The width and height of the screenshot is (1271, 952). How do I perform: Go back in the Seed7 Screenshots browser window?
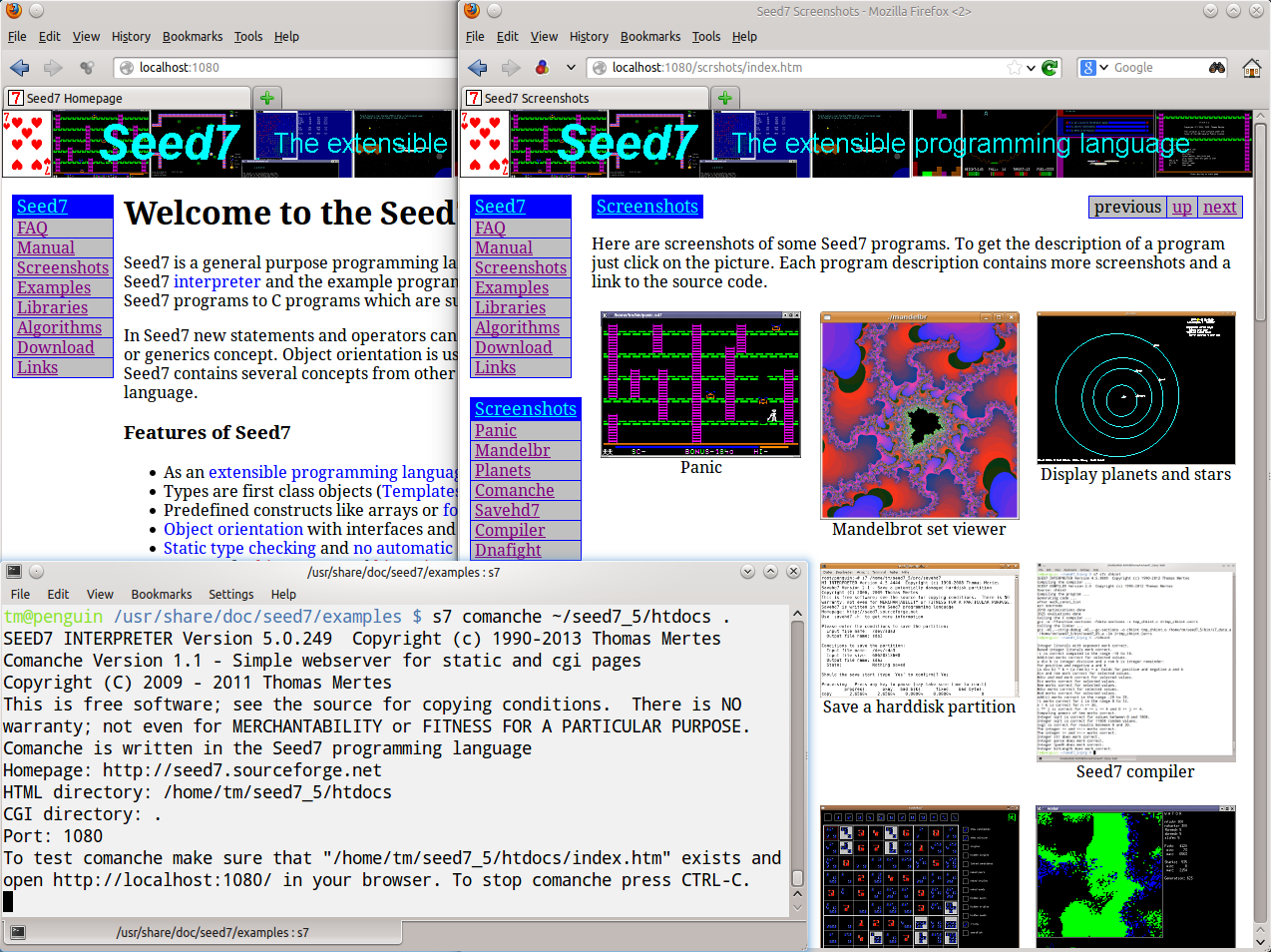click(478, 68)
